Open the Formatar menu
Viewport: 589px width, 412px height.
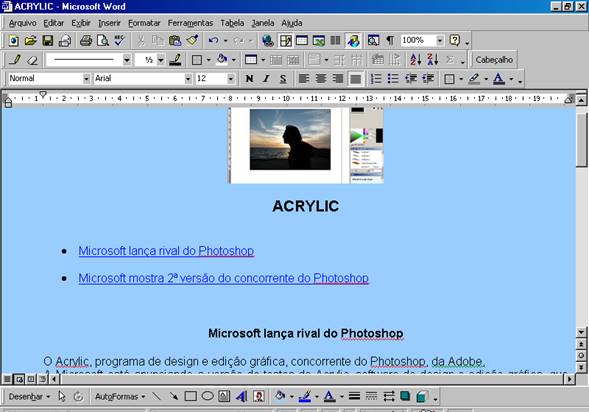pos(144,23)
